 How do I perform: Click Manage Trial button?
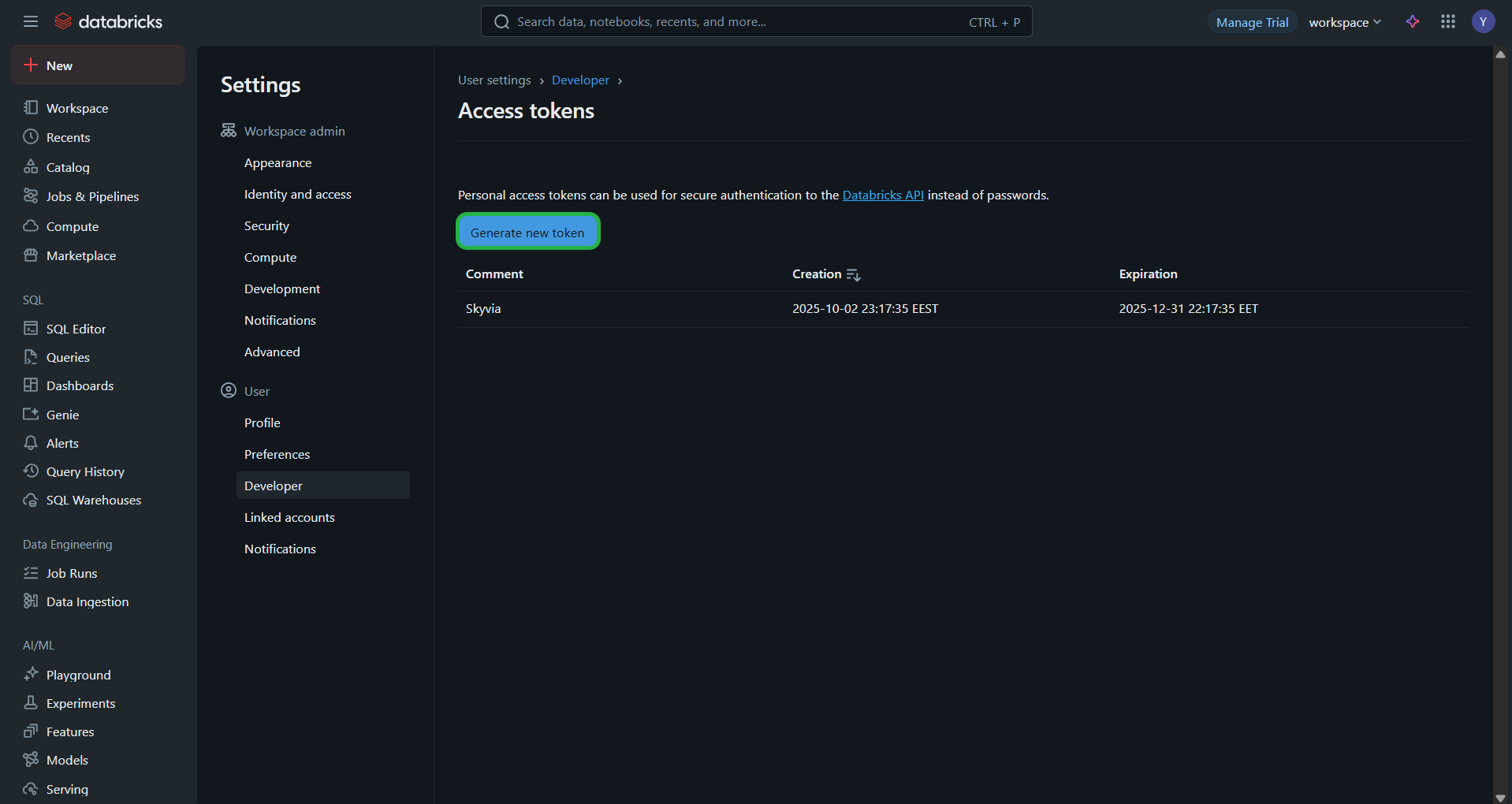tap(1251, 22)
